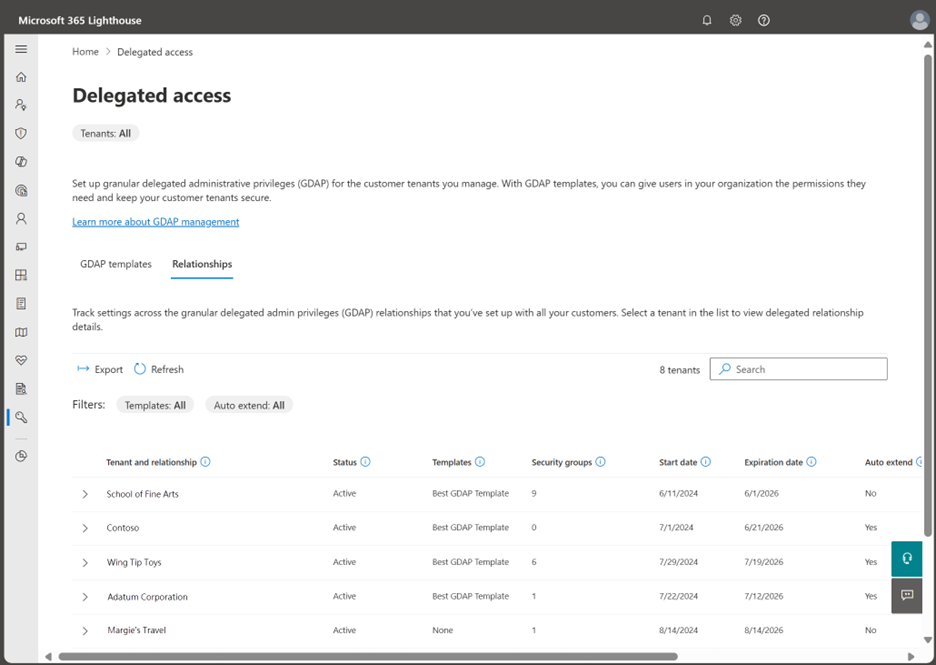Click the Refresh button

click(159, 370)
